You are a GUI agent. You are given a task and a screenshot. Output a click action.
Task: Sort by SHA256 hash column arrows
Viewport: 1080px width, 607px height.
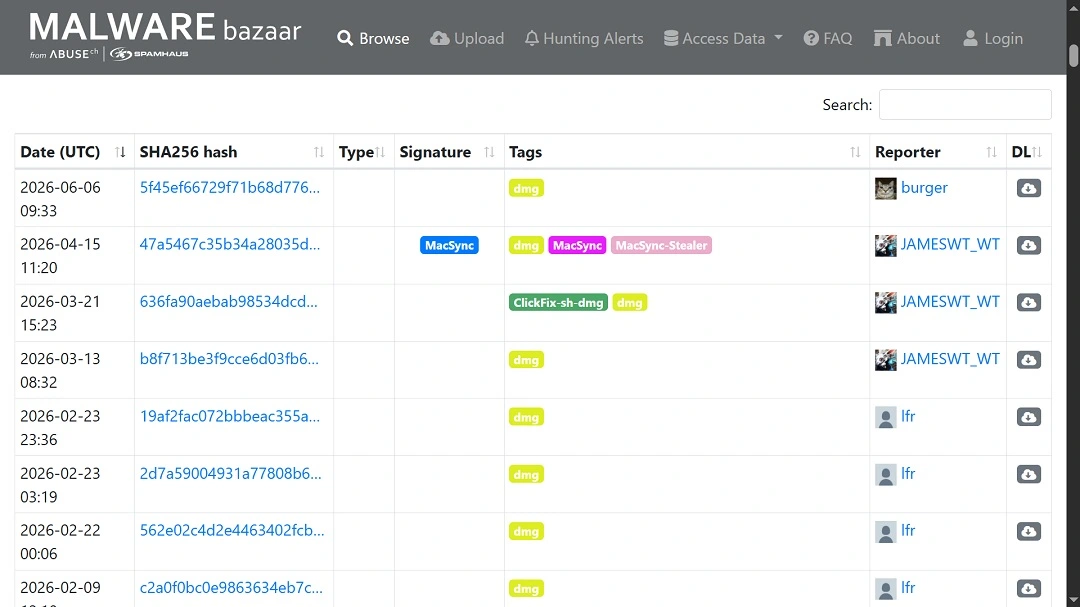pyautogui.click(x=318, y=152)
